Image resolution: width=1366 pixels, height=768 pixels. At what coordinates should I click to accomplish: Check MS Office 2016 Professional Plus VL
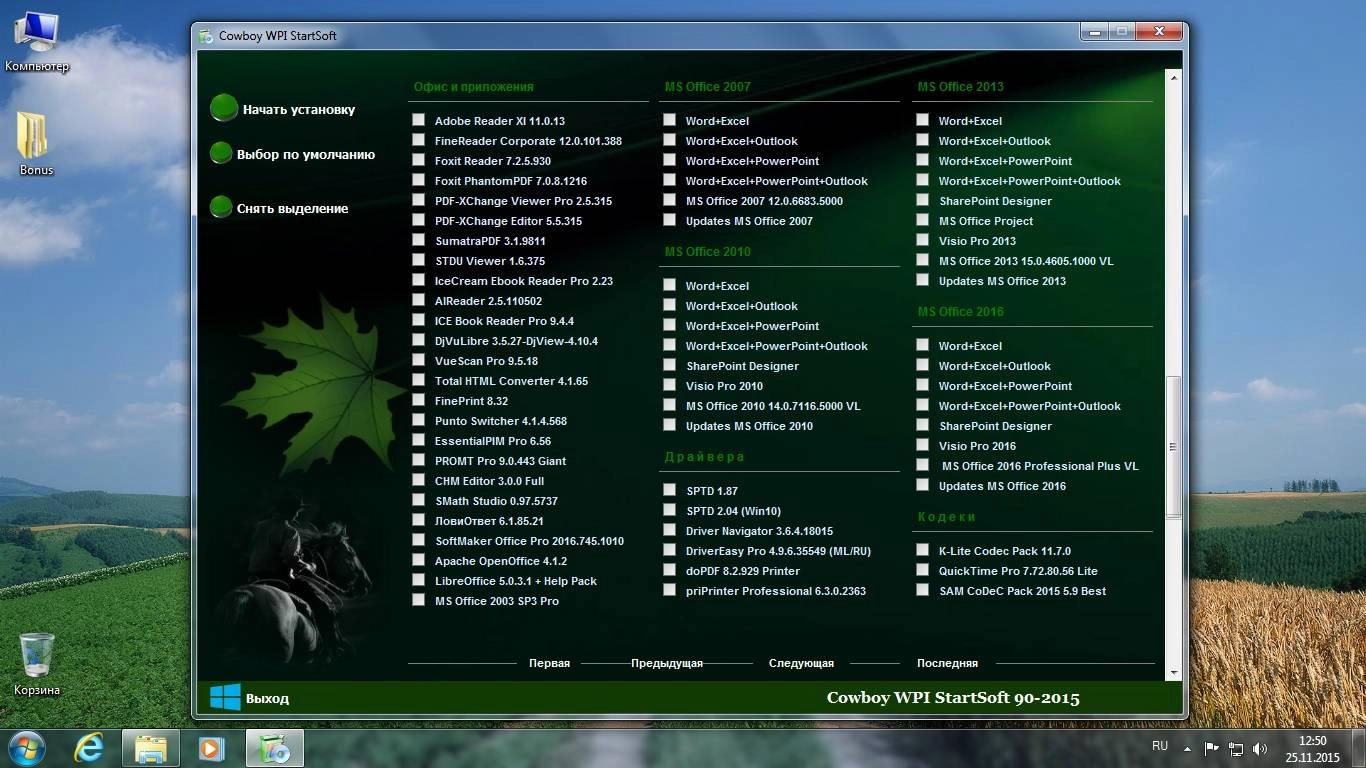point(922,465)
